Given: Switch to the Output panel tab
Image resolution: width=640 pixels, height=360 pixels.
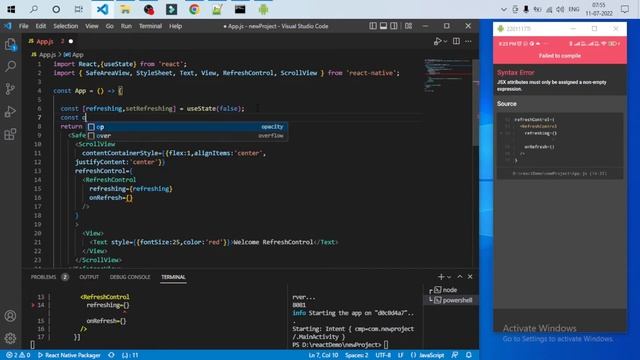Looking at the screenshot, I should coord(89,277).
